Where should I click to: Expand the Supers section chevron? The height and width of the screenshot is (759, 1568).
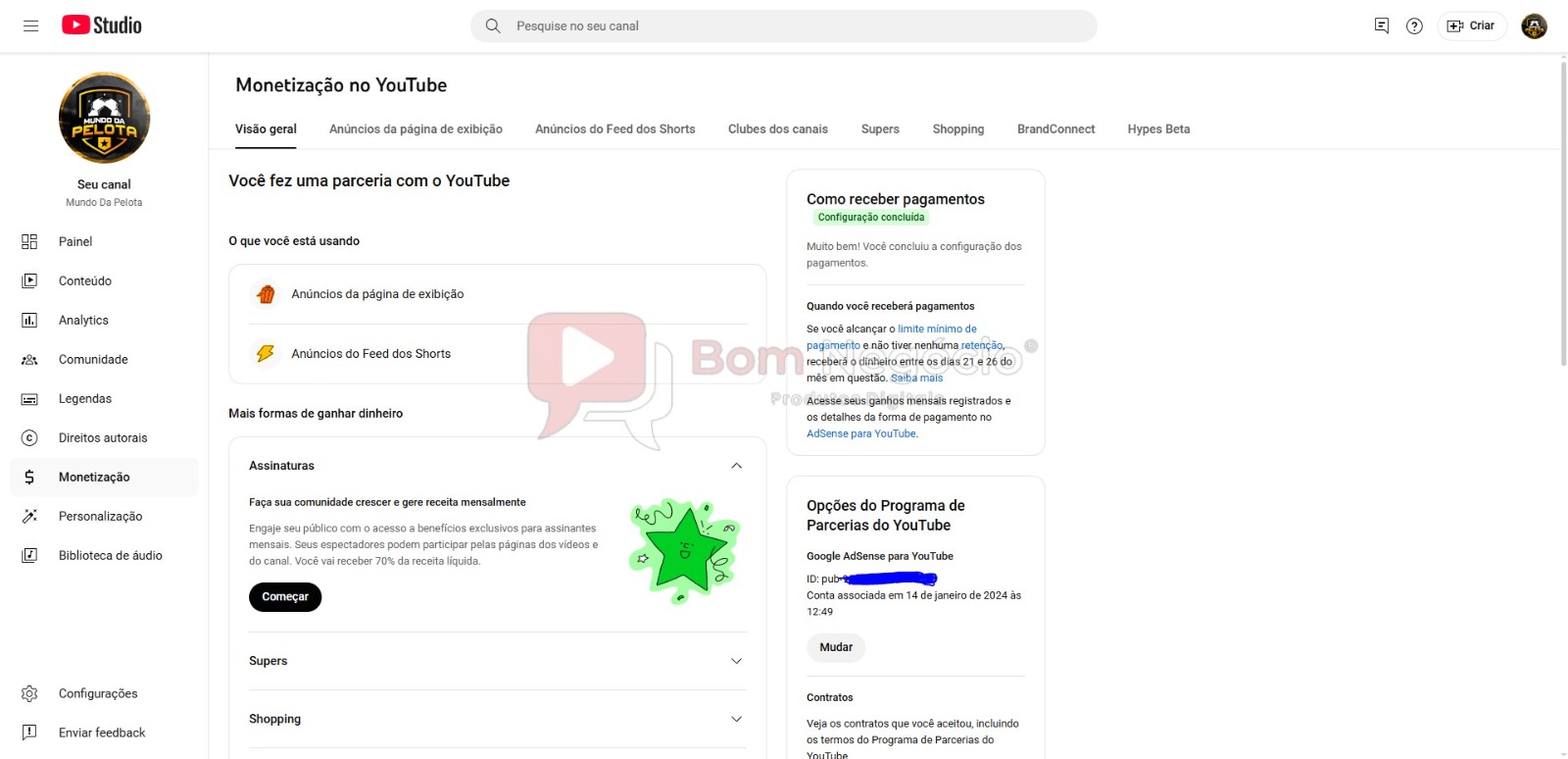tap(736, 661)
